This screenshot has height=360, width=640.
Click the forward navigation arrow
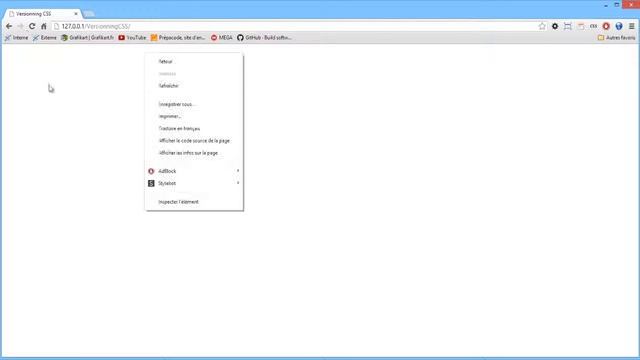click(x=20, y=26)
